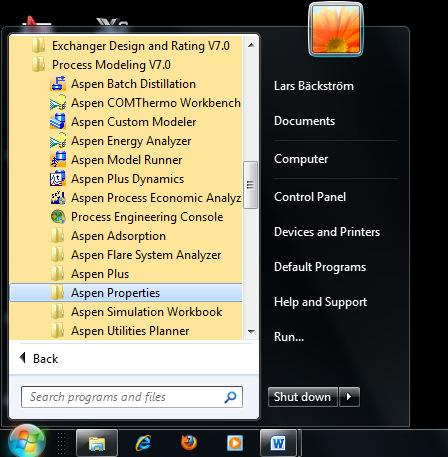Open Windows Media Player from the taskbar
Image resolution: width=448 pixels, height=457 pixels.
coord(235,443)
